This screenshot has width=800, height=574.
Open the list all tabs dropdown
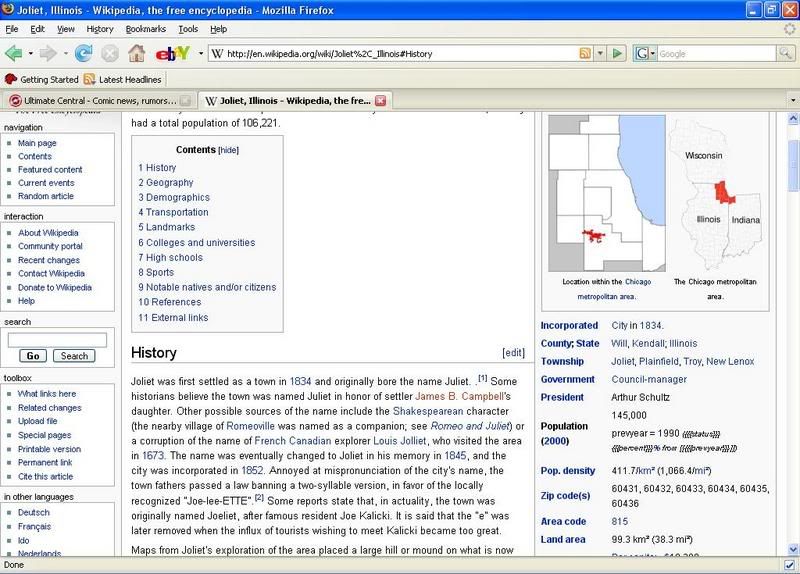(x=793, y=101)
